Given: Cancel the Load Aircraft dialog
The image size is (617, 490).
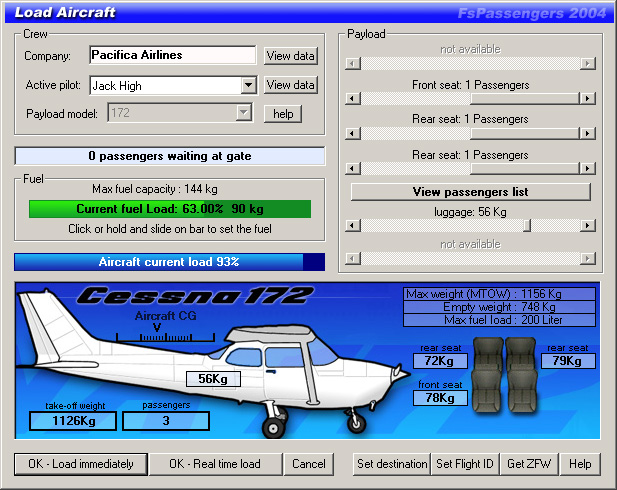Looking at the screenshot, I should [308, 464].
